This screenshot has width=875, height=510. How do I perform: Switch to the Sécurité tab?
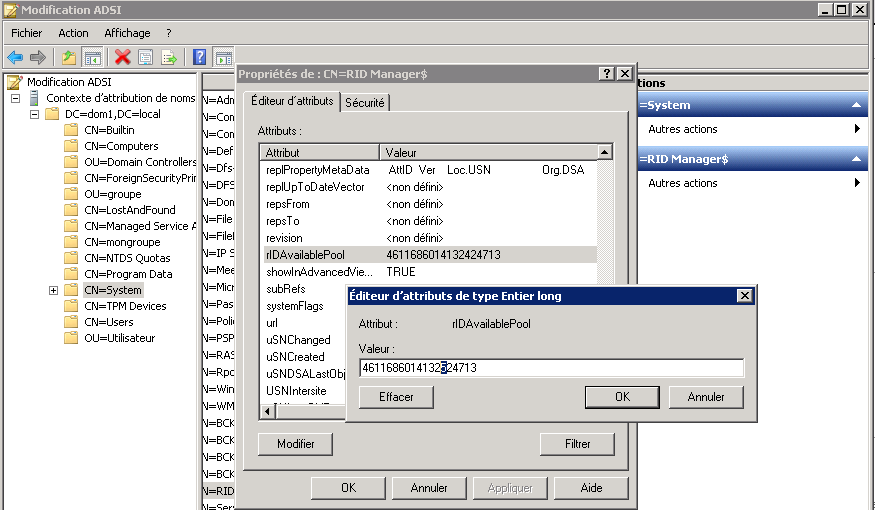365,102
